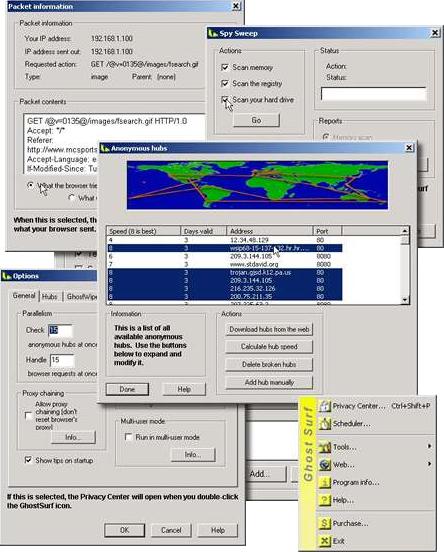This screenshot has width=444, height=552.
Task: Select hub row www.stdavid.org
Action: pyautogui.click(x=224, y=264)
